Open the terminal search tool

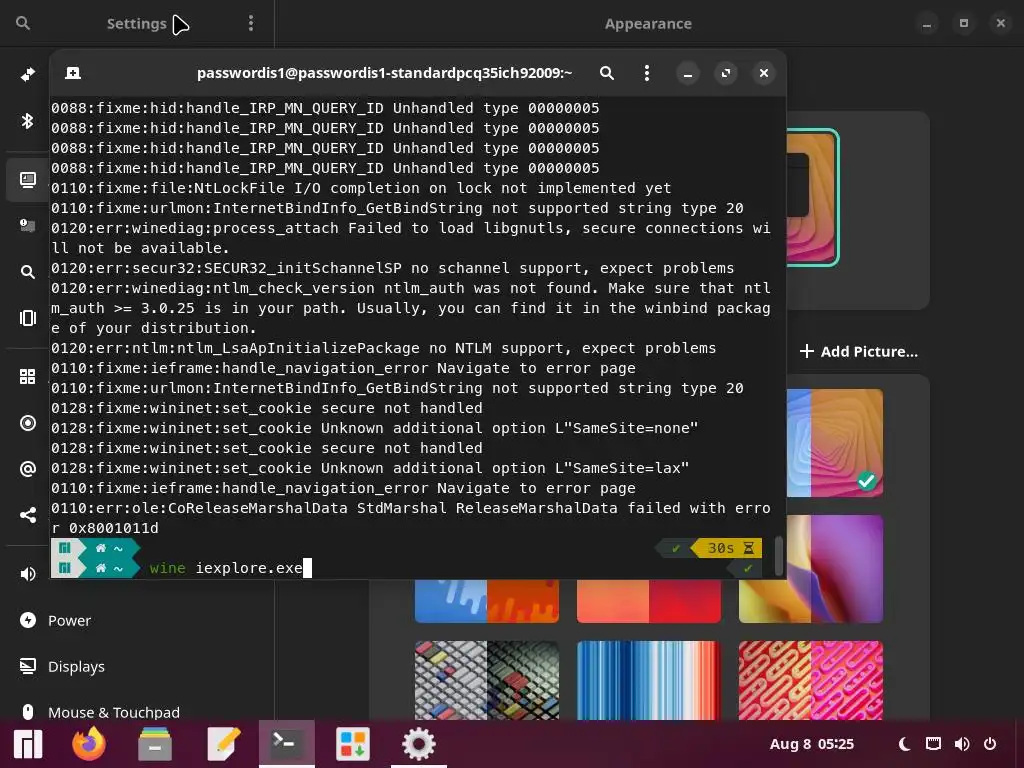607,73
